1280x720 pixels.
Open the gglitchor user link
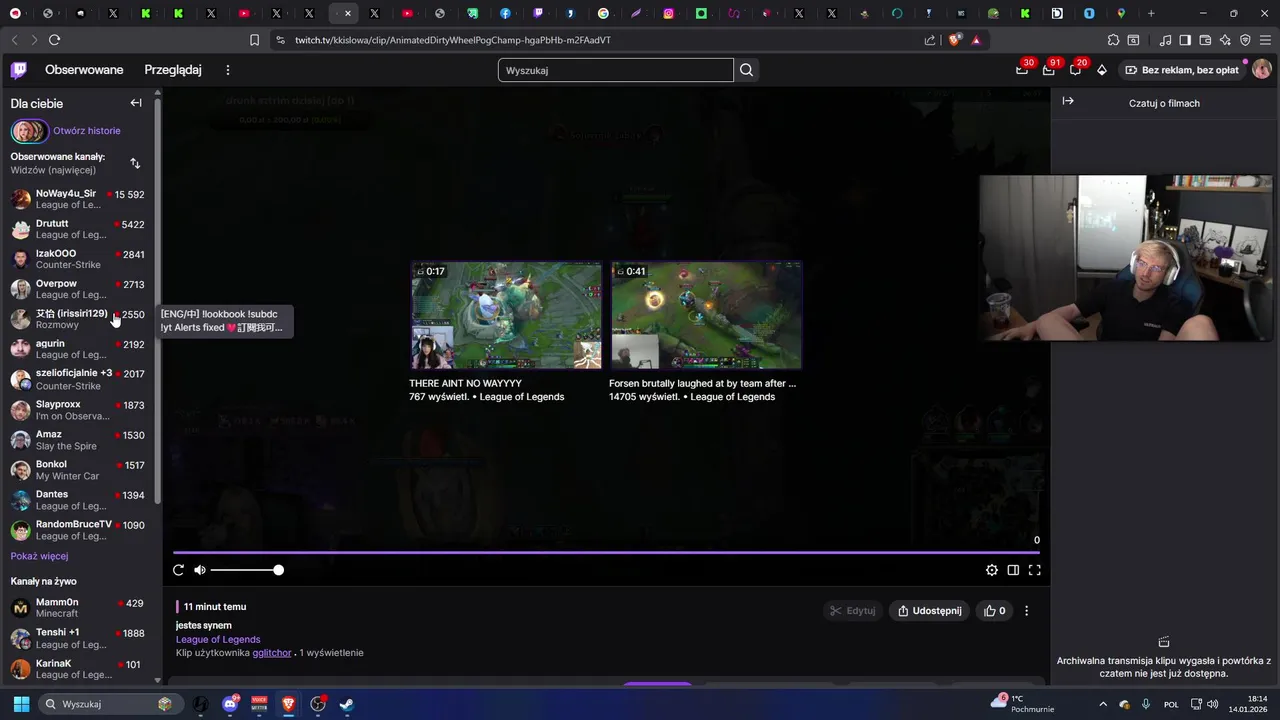272,653
